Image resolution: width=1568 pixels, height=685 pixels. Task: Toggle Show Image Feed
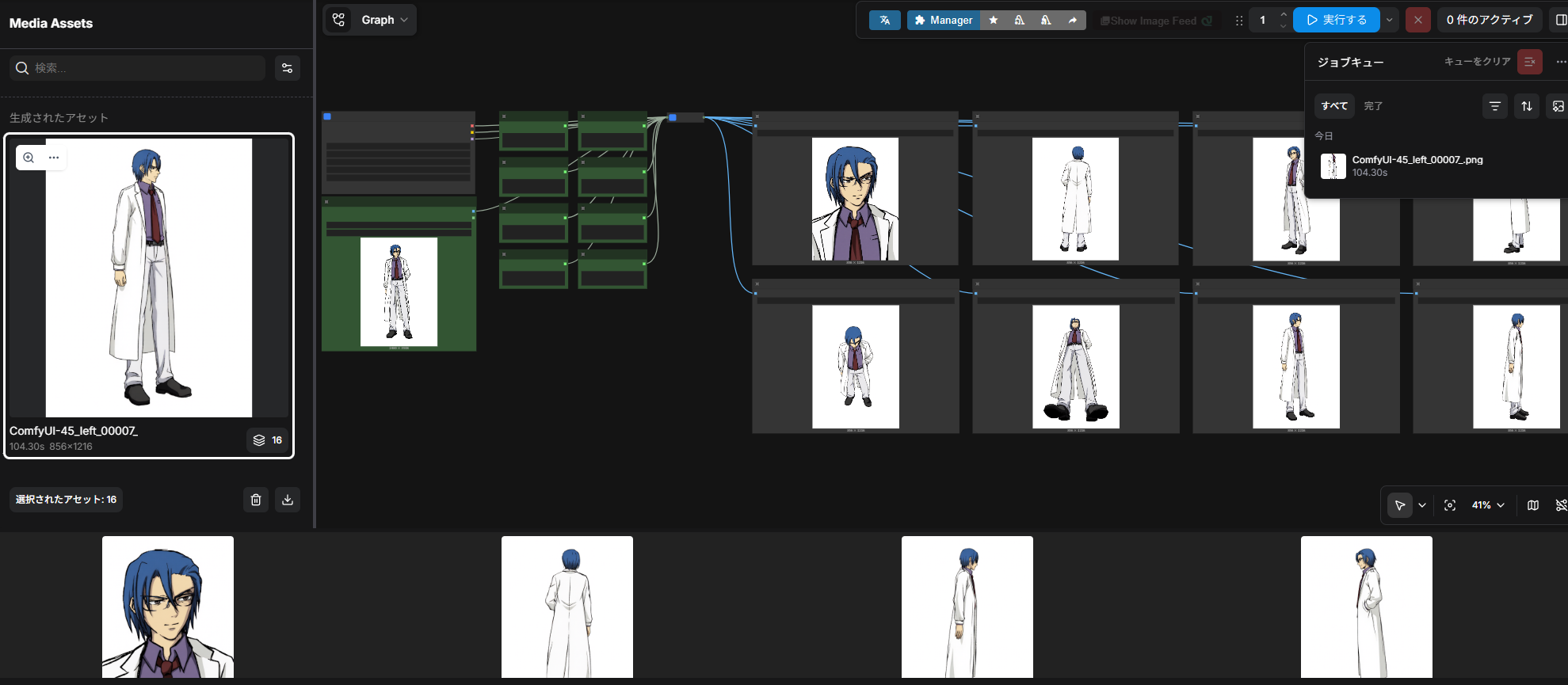point(1156,21)
